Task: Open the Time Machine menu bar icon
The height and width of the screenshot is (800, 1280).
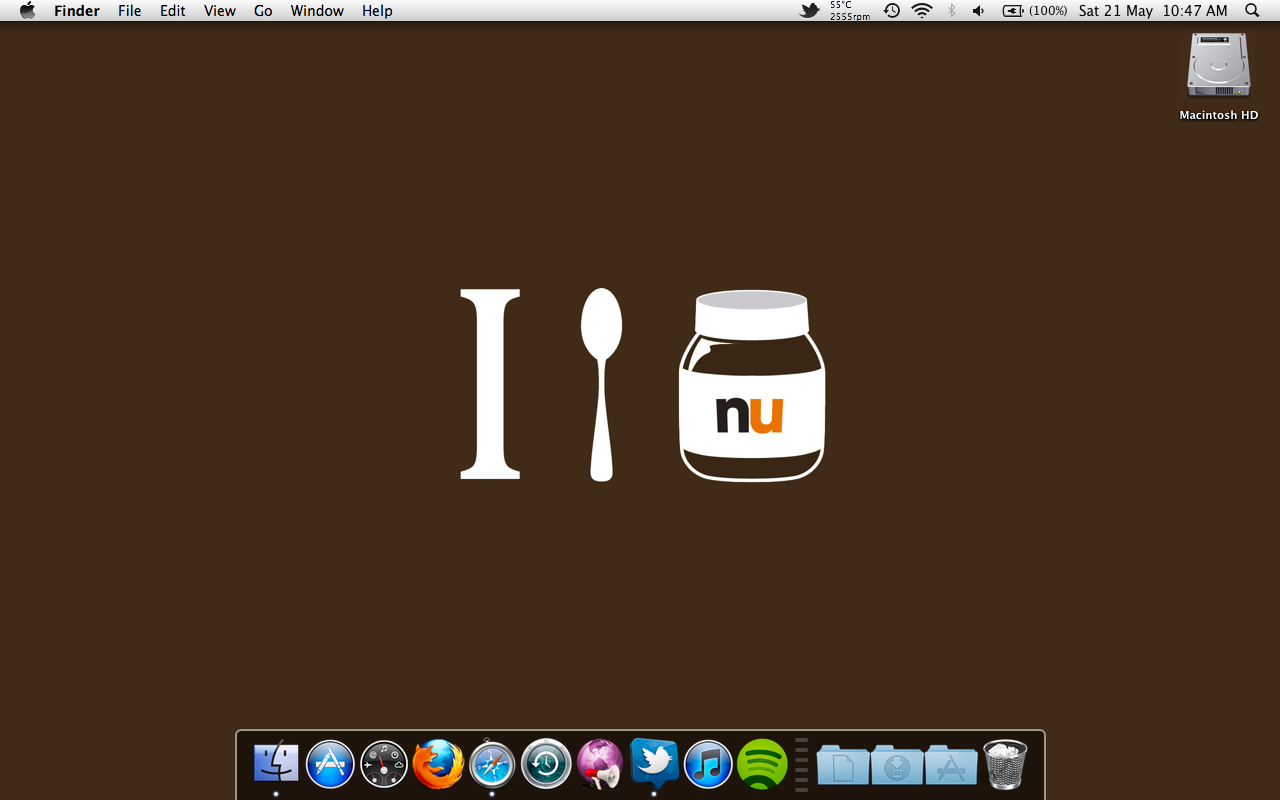Action: [x=891, y=11]
